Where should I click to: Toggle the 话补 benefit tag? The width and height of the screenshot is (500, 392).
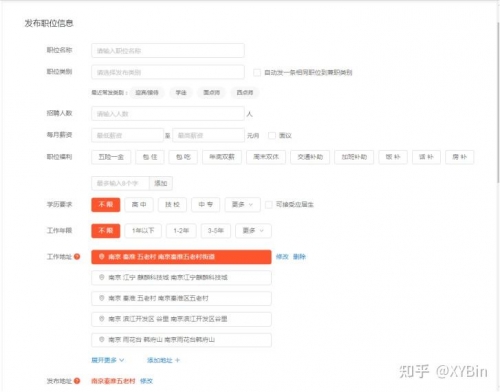point(426,157)
